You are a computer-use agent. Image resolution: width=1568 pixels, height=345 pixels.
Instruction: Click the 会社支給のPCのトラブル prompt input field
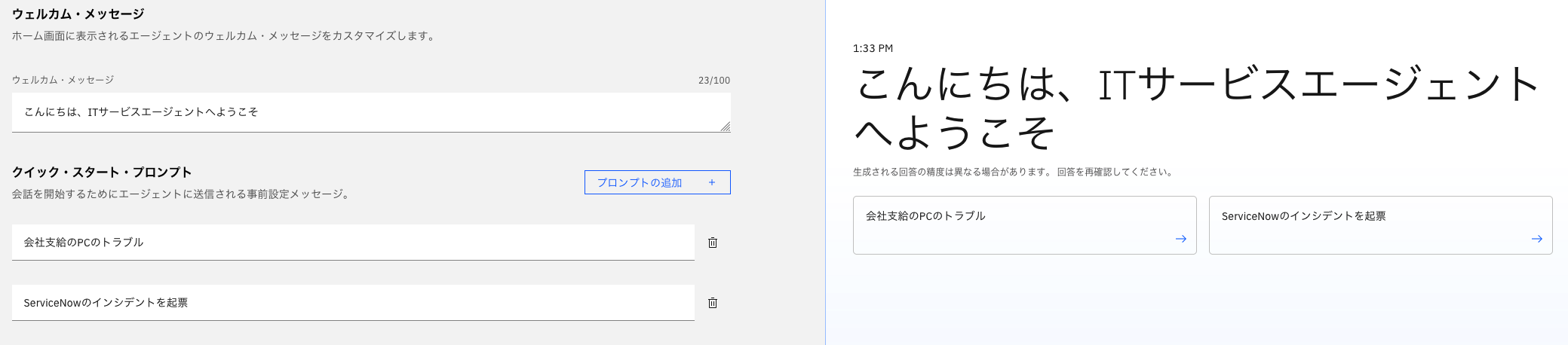point(352,243)
